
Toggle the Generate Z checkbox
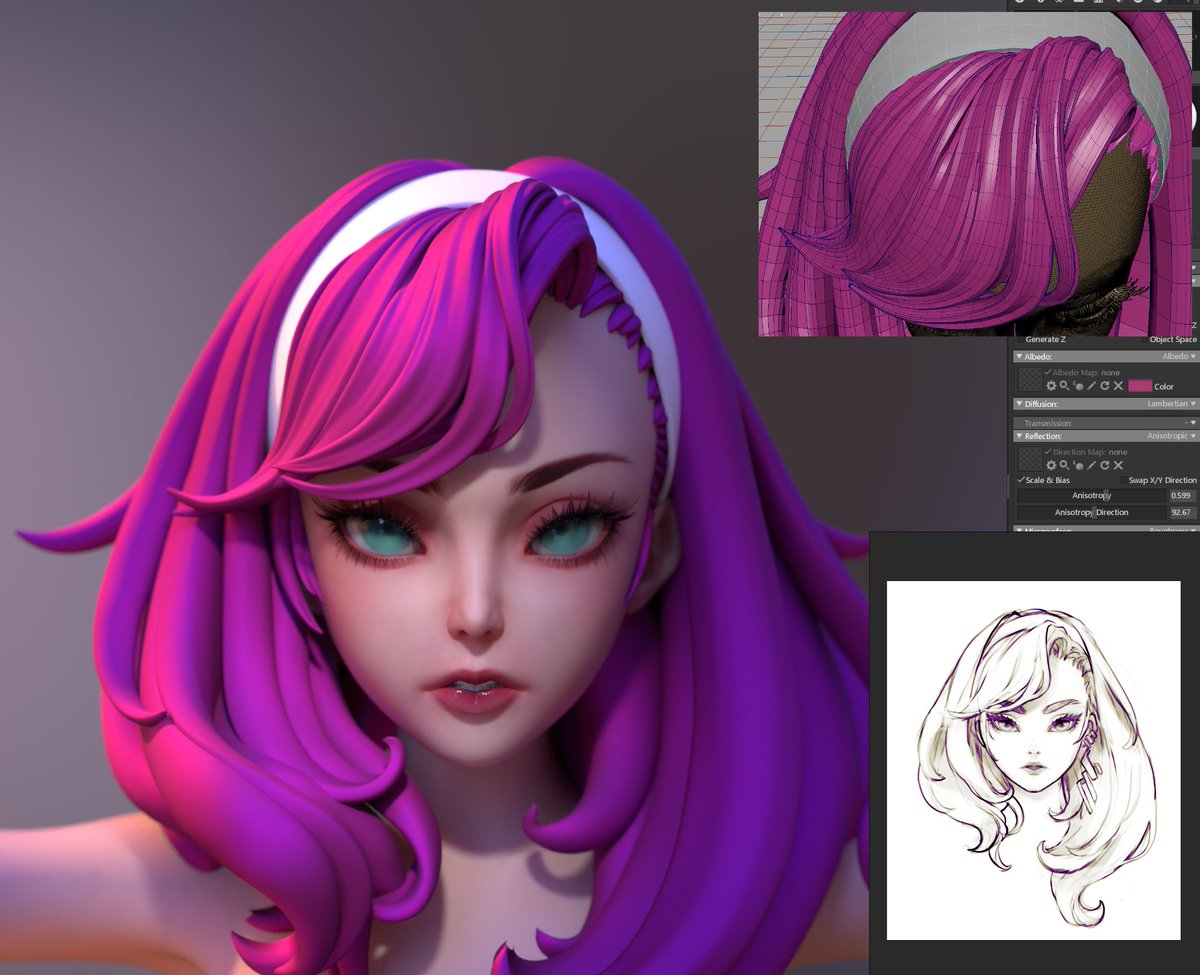click(1019, 339)
